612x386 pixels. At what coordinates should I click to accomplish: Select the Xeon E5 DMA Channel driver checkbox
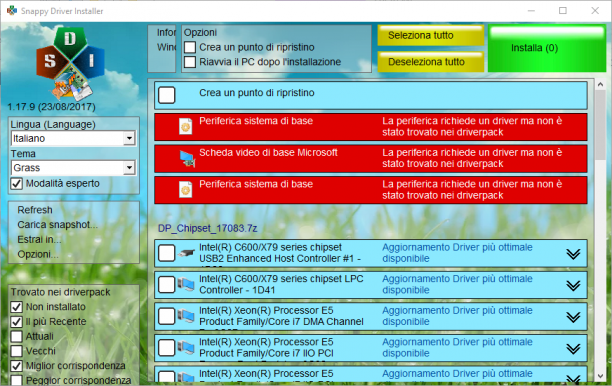(x=167, y=316)
